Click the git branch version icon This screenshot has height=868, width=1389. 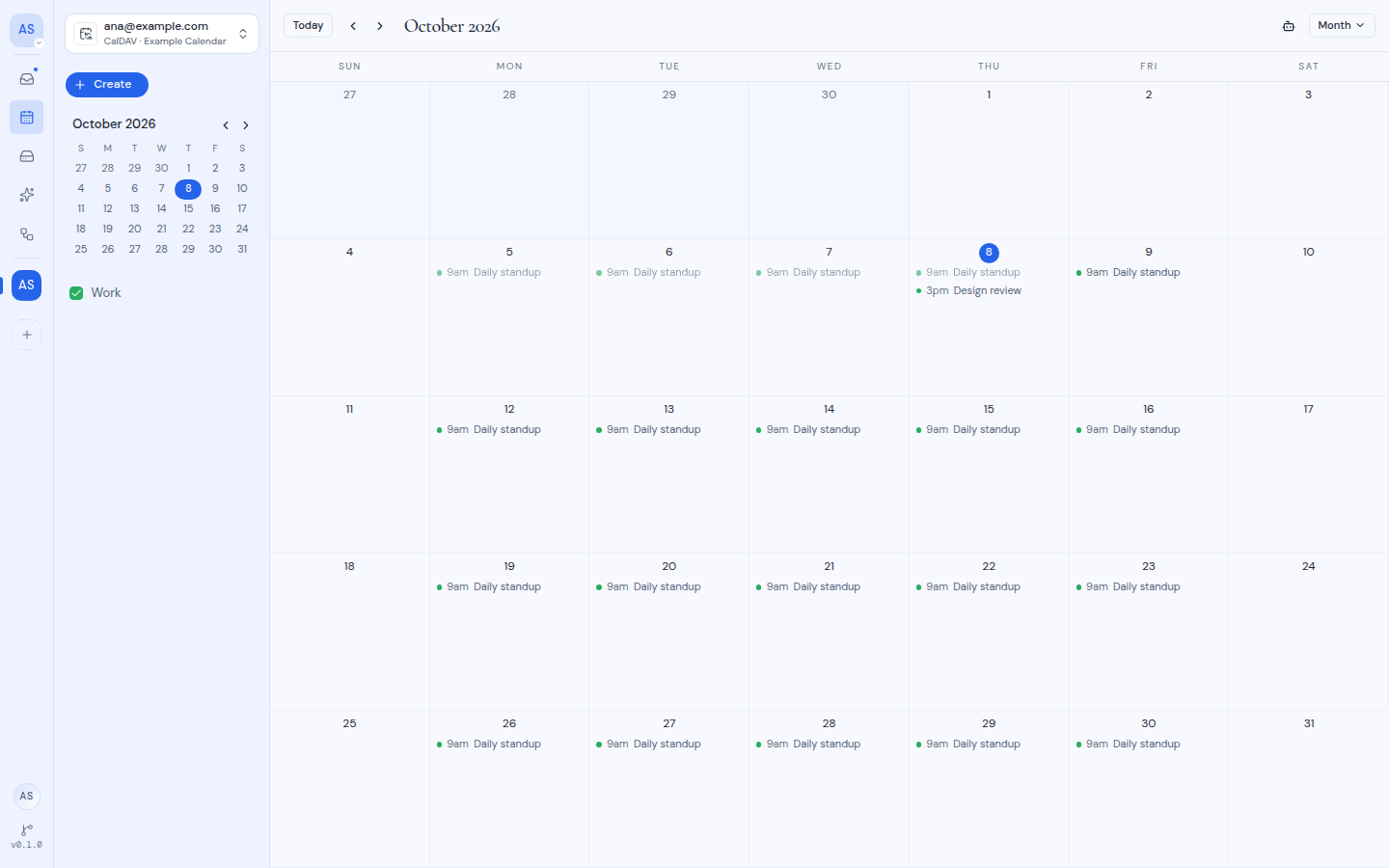27,830
